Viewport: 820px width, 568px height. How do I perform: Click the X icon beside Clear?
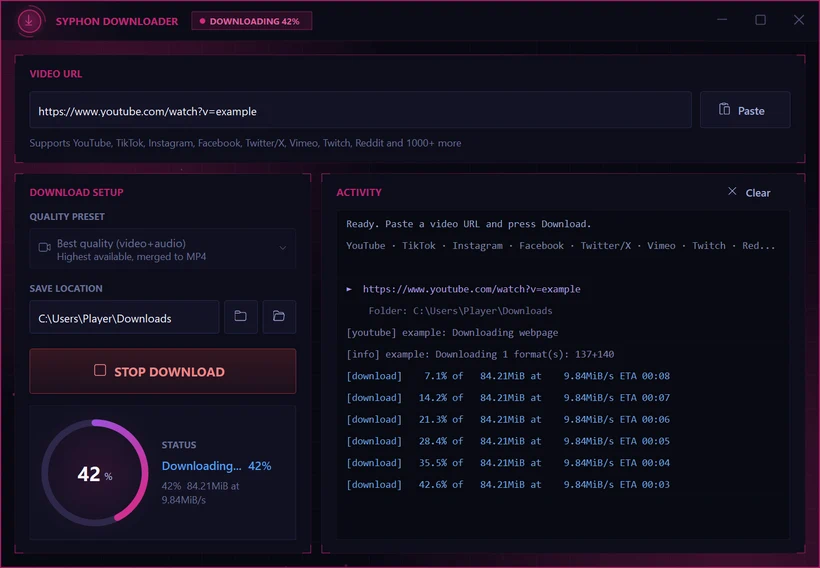(x=732, y=192)
